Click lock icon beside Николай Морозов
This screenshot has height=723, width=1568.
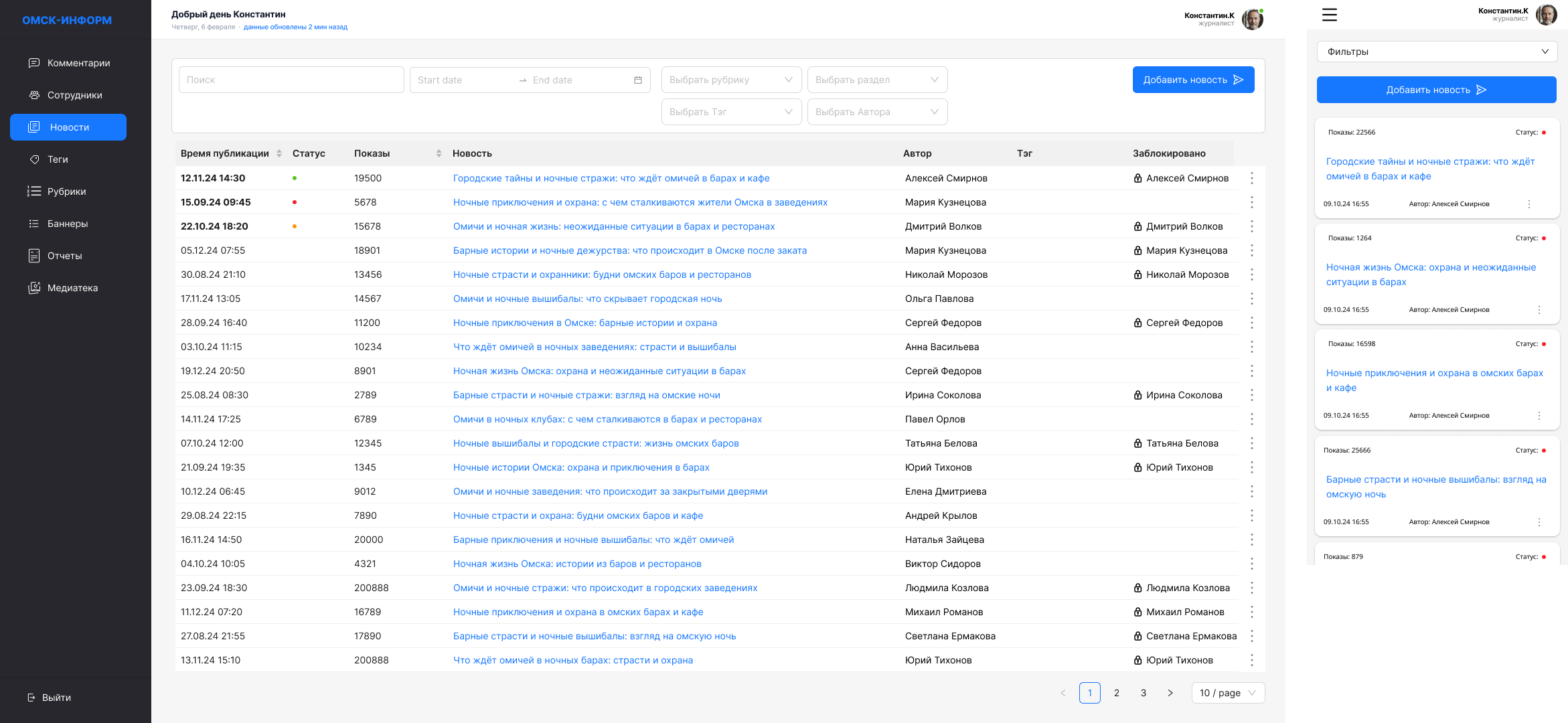tap(1138, 274)
